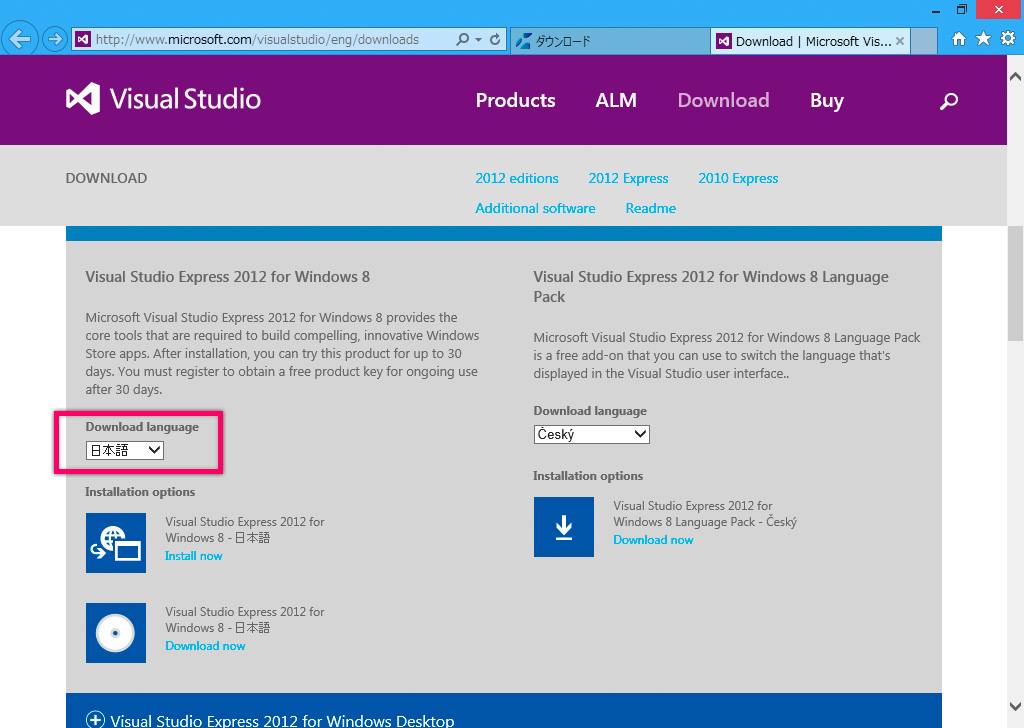Image resolution: width=1024 pixels, height=728 pixels.
Task: Expand the Windows Desktop section plus icon
Action: click(x=95, y=720)
